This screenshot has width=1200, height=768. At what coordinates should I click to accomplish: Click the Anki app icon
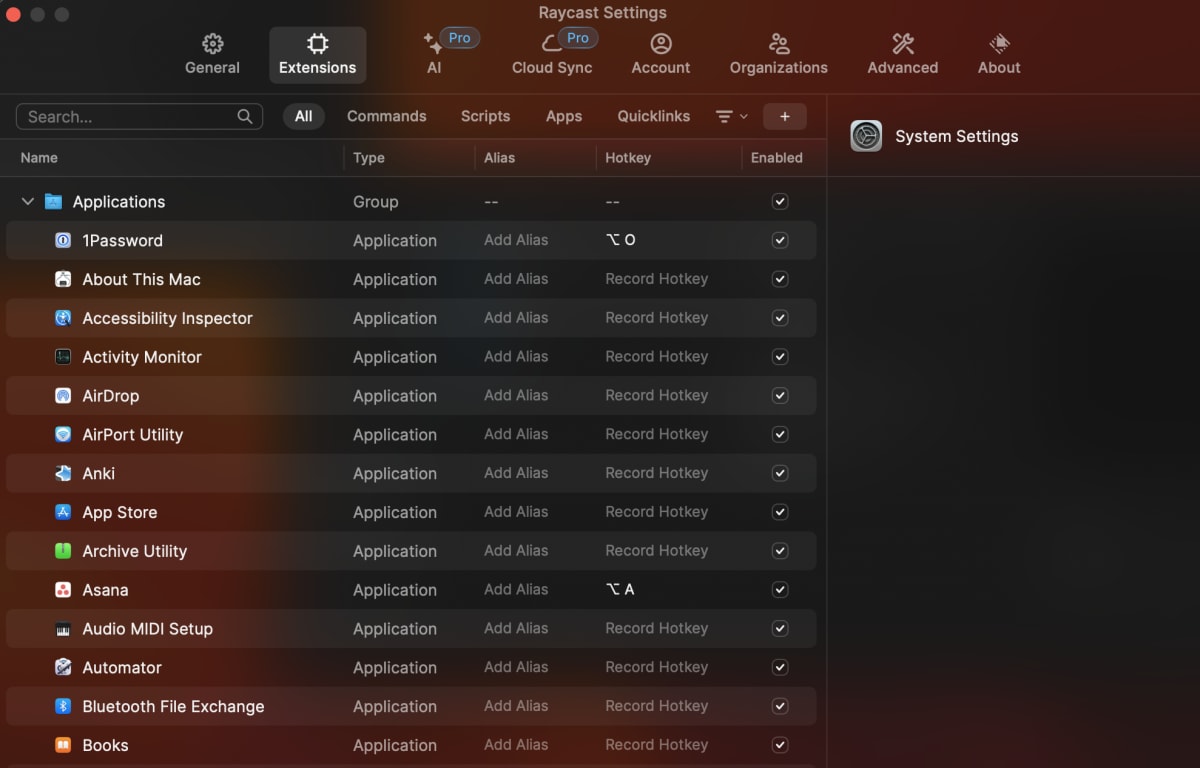[63, 473]
